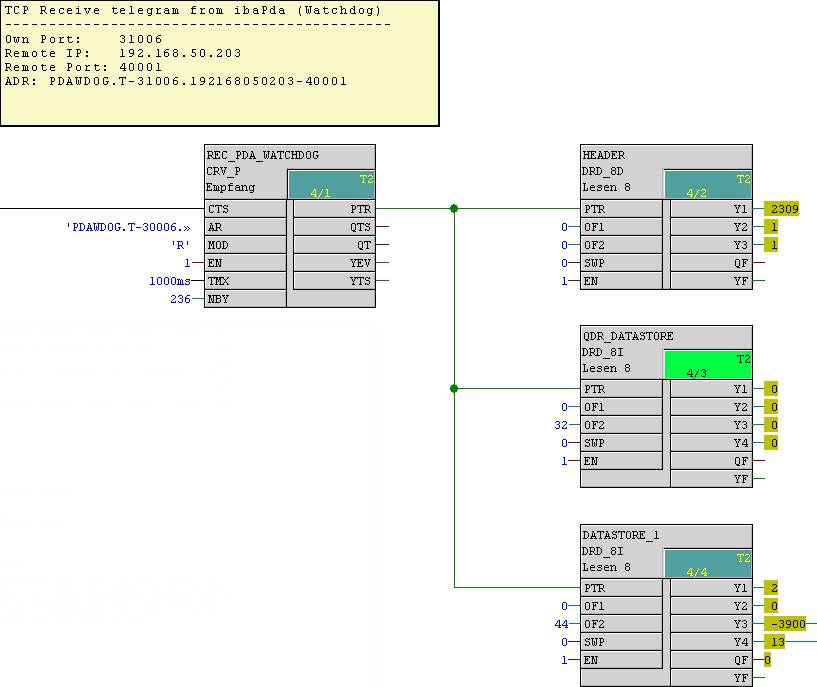Click the REC_PDA_WATCHDOG block title
817x687 pixels.
point(262,155)
